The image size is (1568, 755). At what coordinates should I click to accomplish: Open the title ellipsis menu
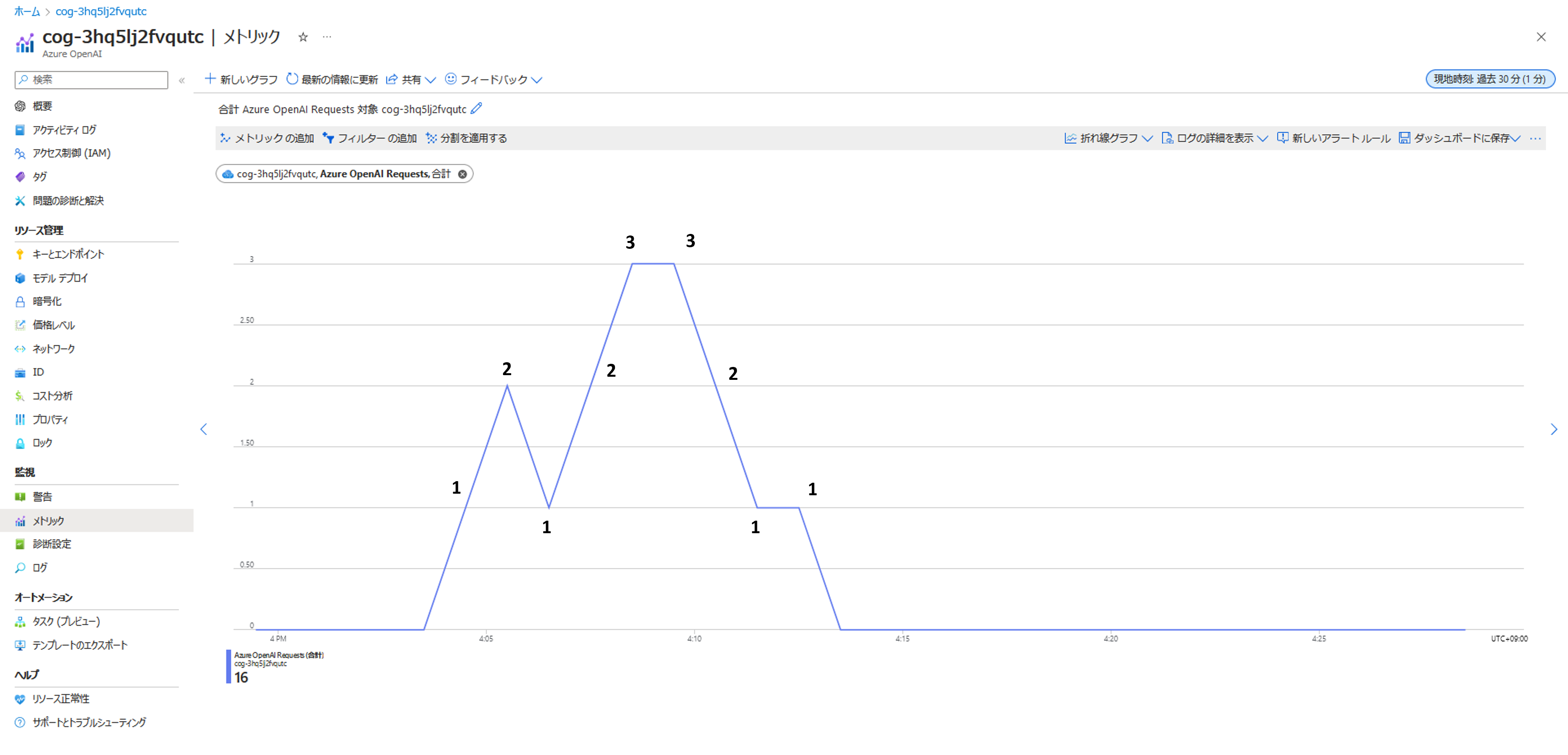pyautogui.click(x=328, y=37)
